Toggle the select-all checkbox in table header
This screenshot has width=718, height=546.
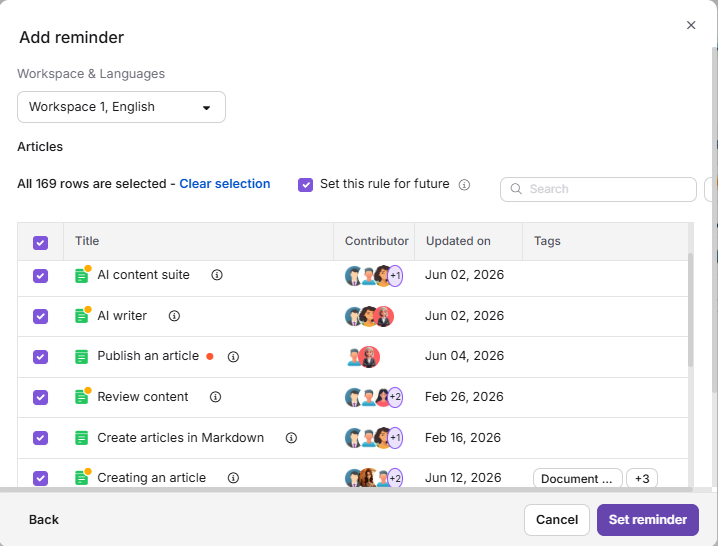pos(40,243)
